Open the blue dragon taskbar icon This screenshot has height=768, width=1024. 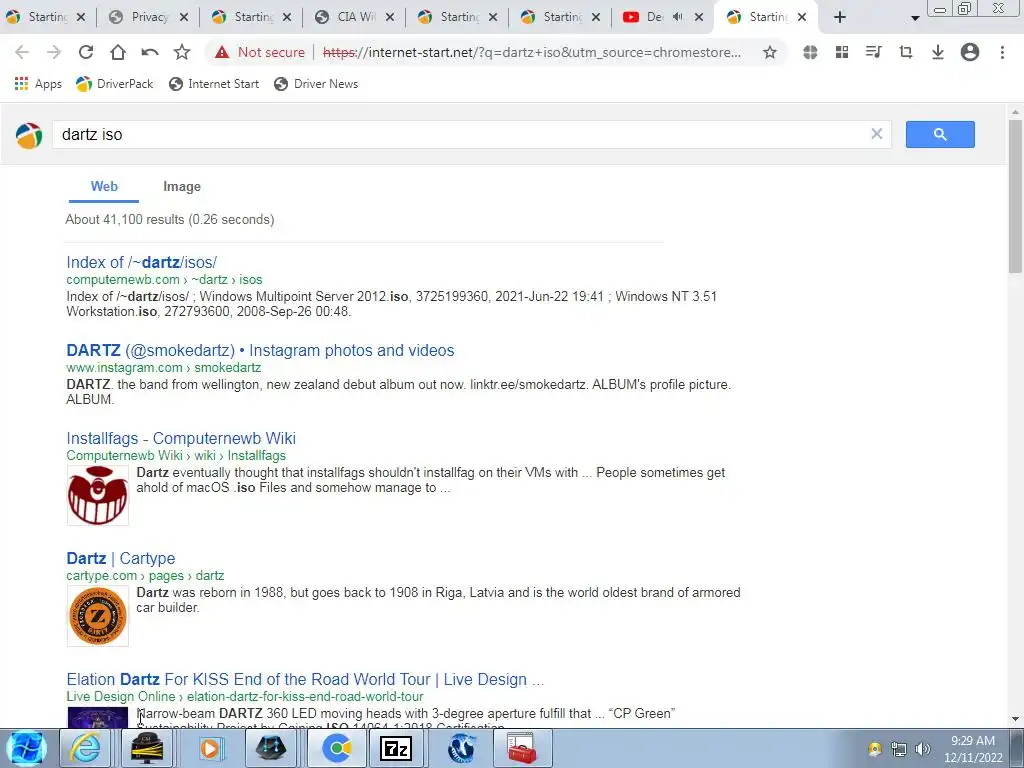pyautogui.click(x=461, y=748)
